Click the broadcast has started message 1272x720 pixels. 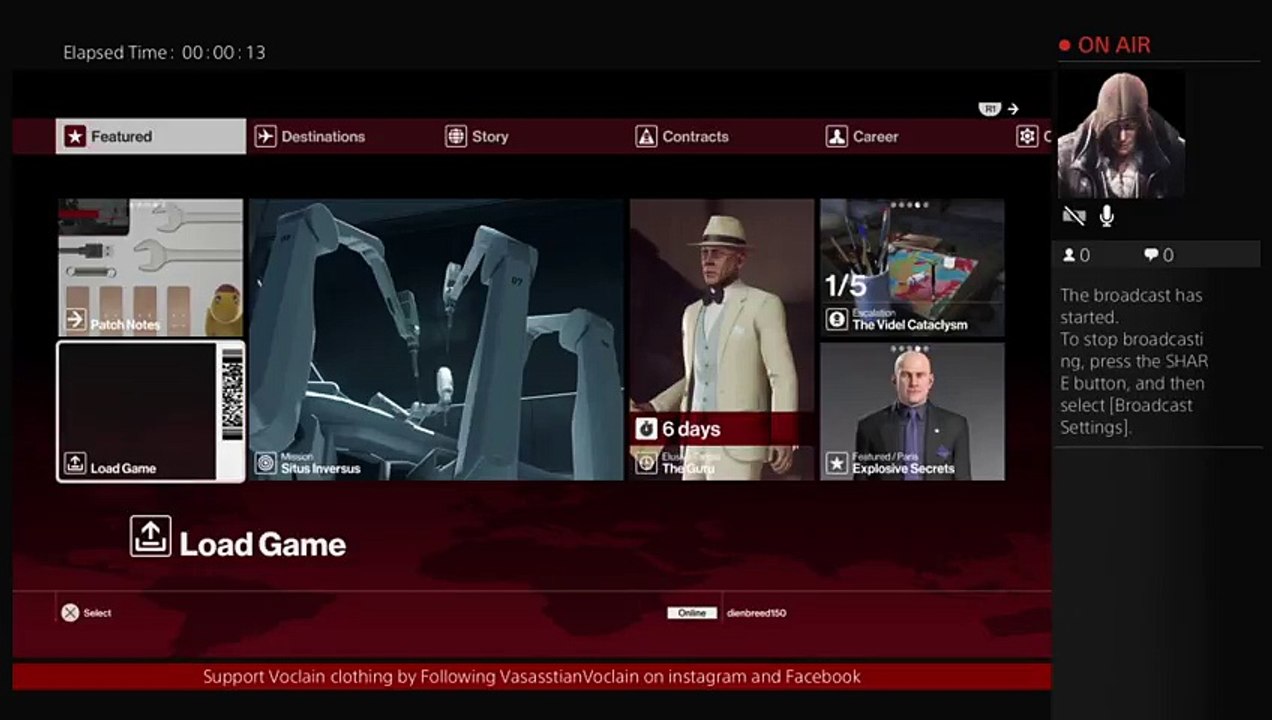coord(1131,306)
